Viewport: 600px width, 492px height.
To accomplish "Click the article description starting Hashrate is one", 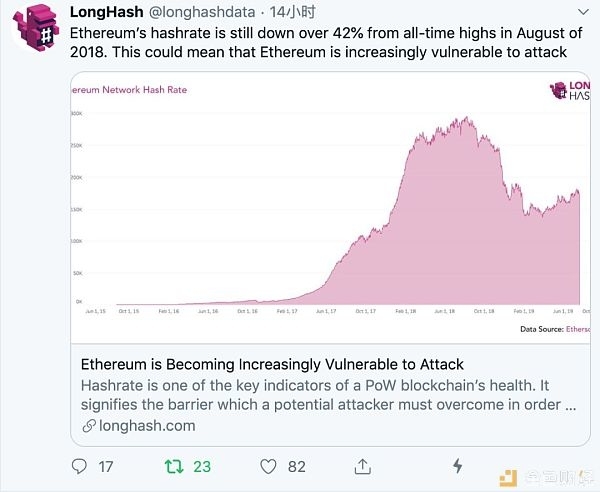I will coord(328,395).
